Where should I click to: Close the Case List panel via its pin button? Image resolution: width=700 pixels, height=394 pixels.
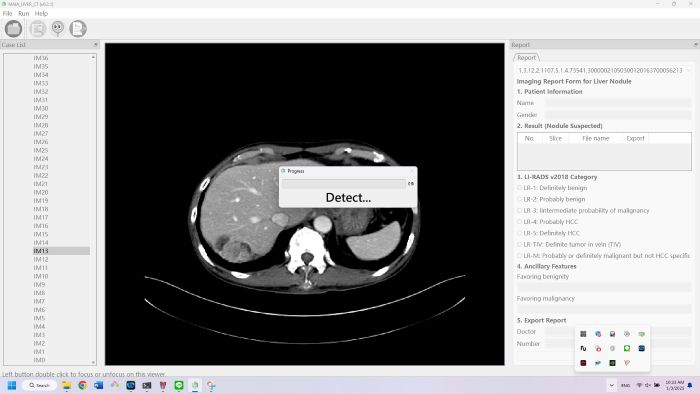(x=95, y=45)
